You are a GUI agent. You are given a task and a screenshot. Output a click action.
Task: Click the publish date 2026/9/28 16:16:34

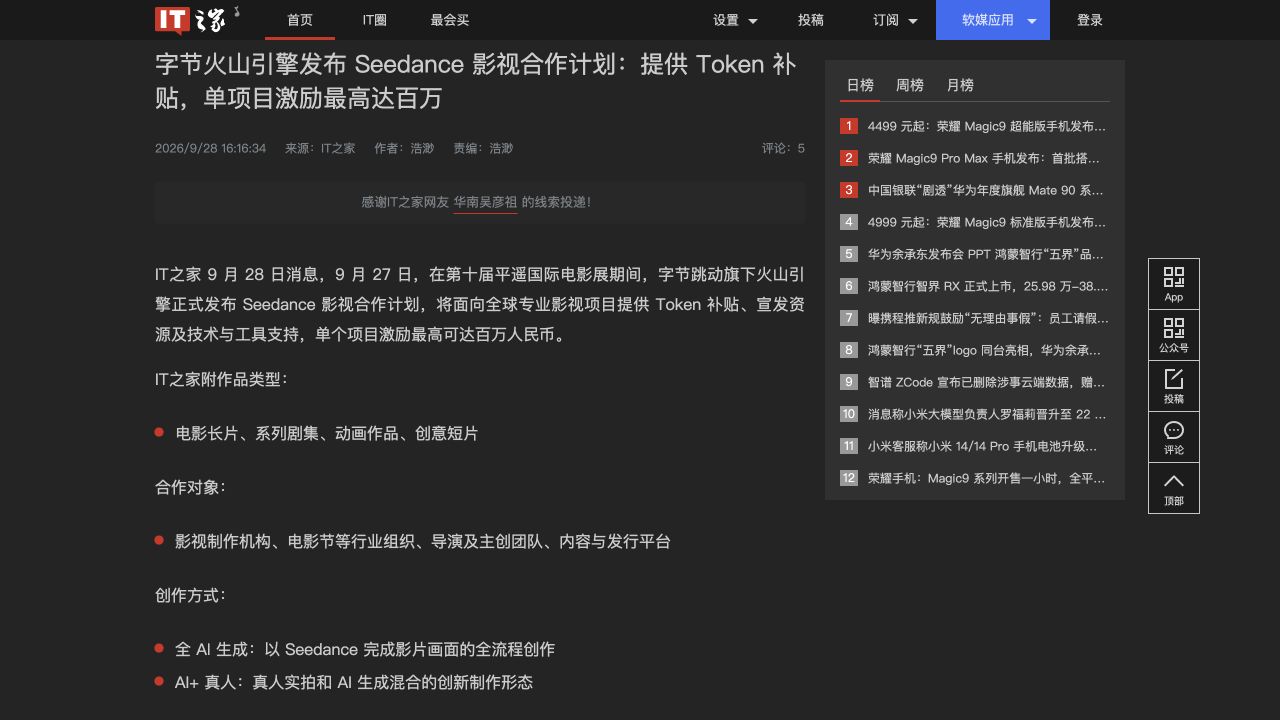(x=210, y=148)
